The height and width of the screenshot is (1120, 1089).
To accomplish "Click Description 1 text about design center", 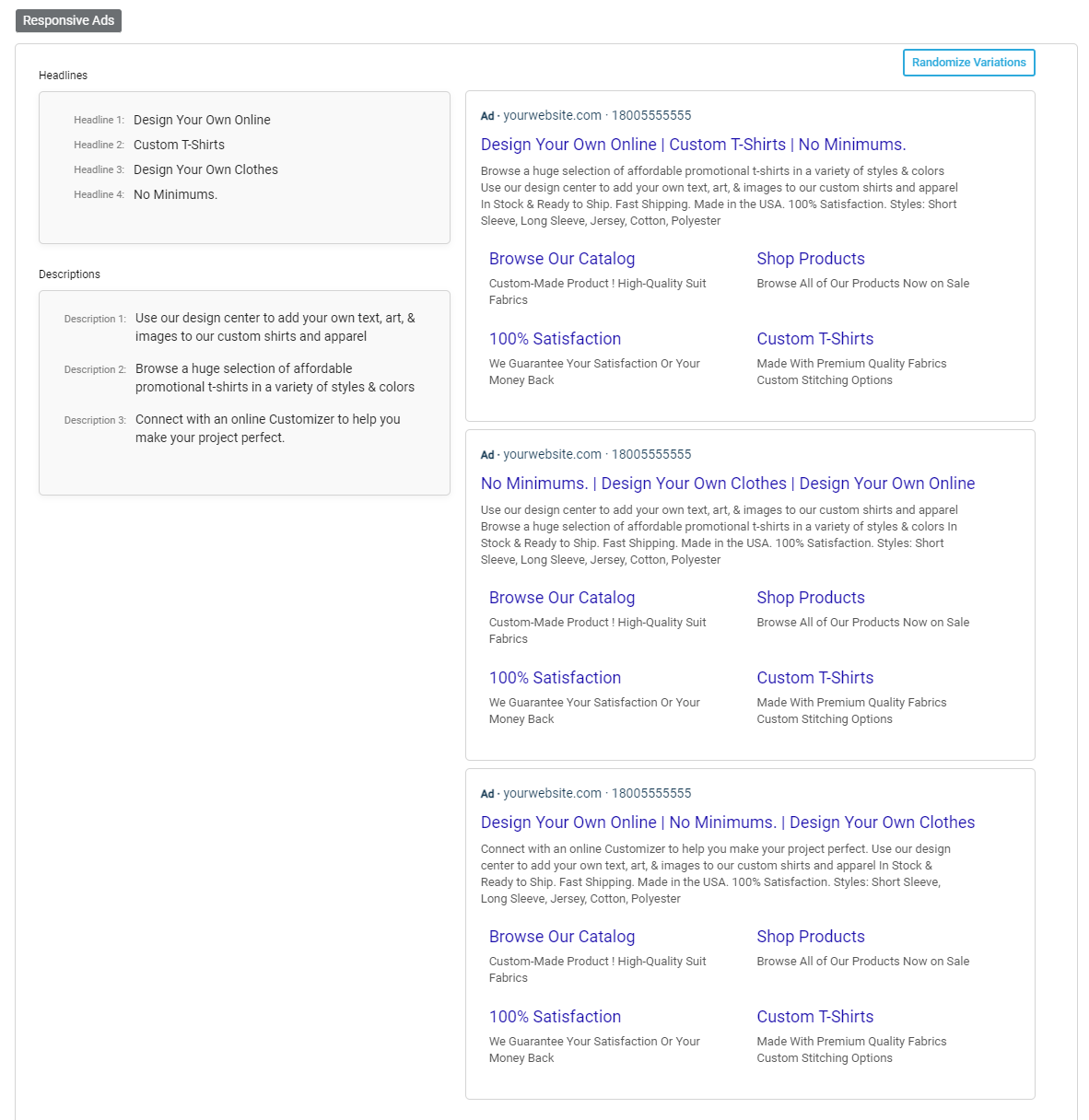I will click(275, 327).
